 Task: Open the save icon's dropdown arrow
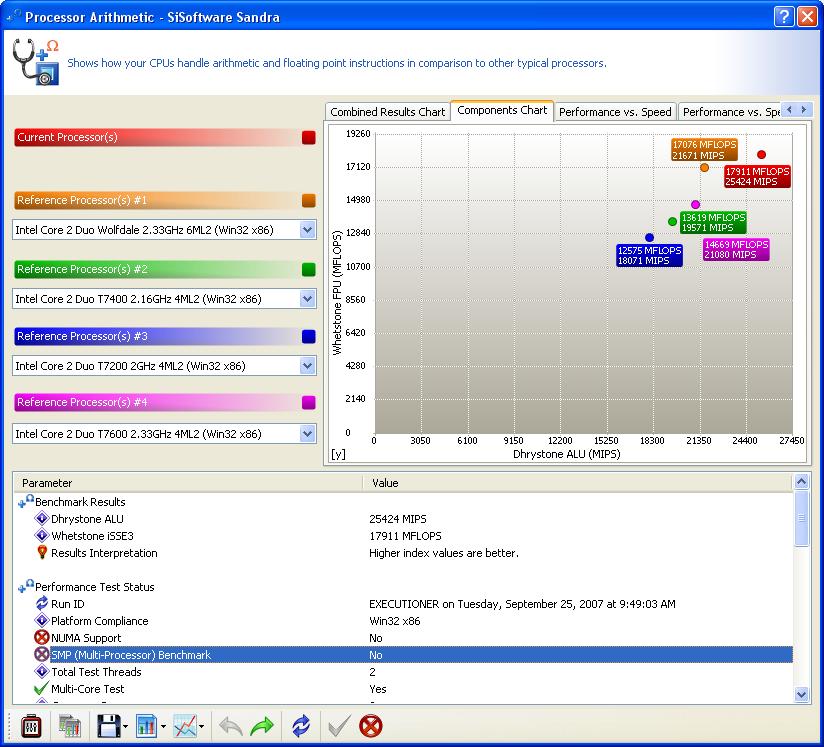125,727
